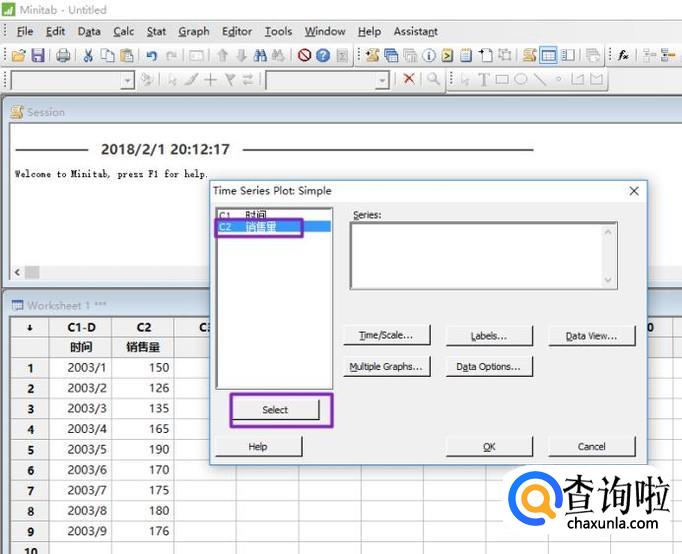Screen dimensions: 682x554
Task: Click the Save Project floppy icon
Action: [38, 56]
